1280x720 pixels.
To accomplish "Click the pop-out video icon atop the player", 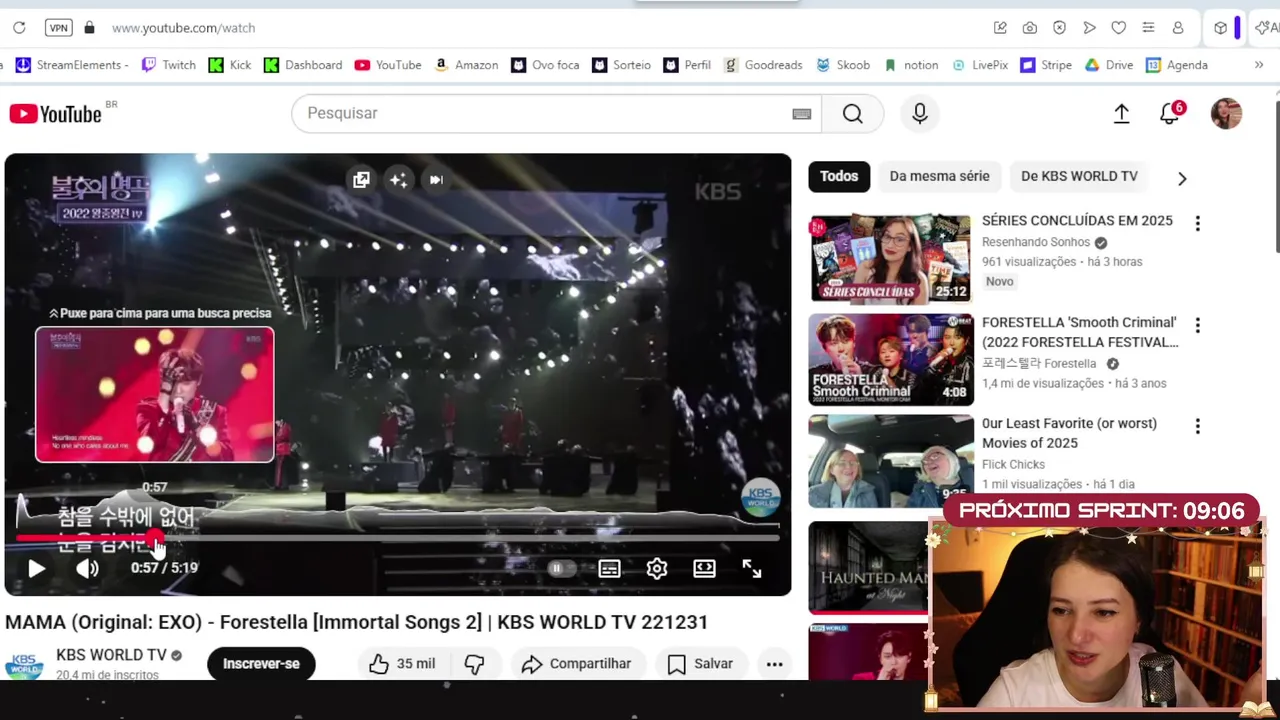I will [x=361, y=180].
